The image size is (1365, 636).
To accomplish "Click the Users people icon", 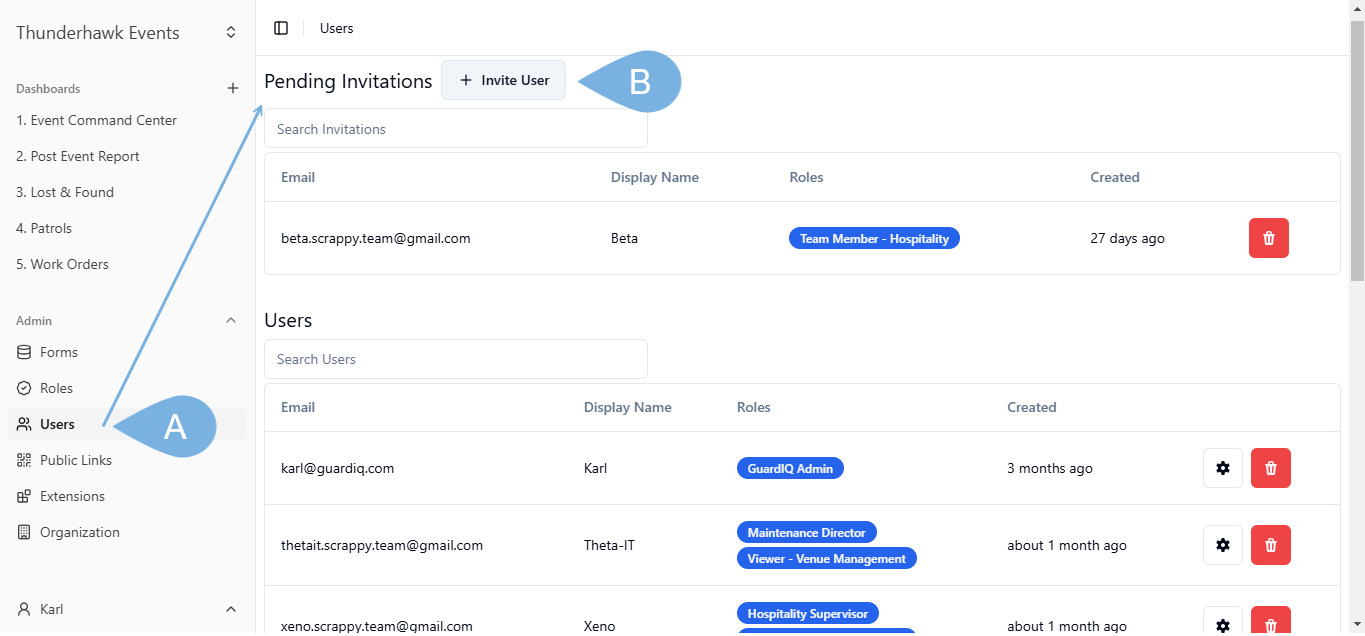I will point(24,424).
